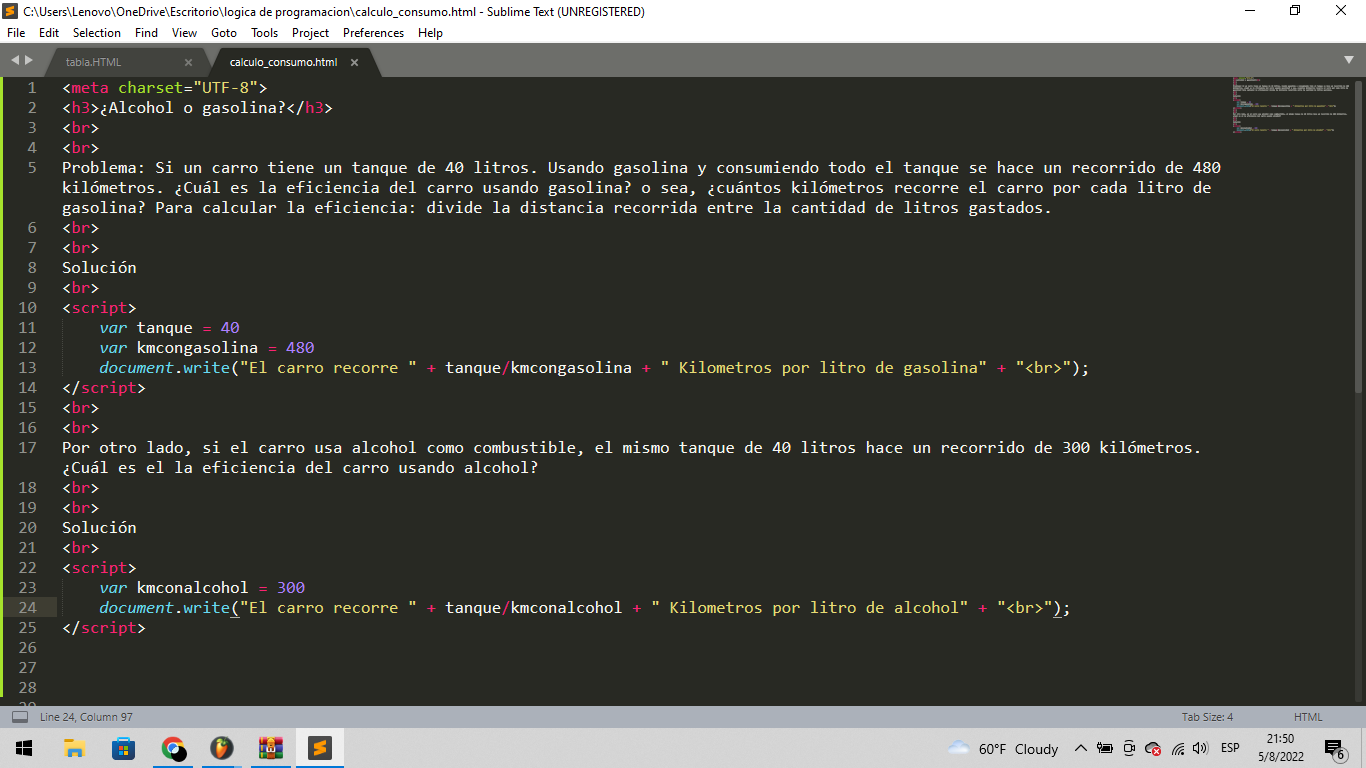Screen dimensions: 1366x768
Task: Open Google Chrome from taskbar
Action: point(172,748)
